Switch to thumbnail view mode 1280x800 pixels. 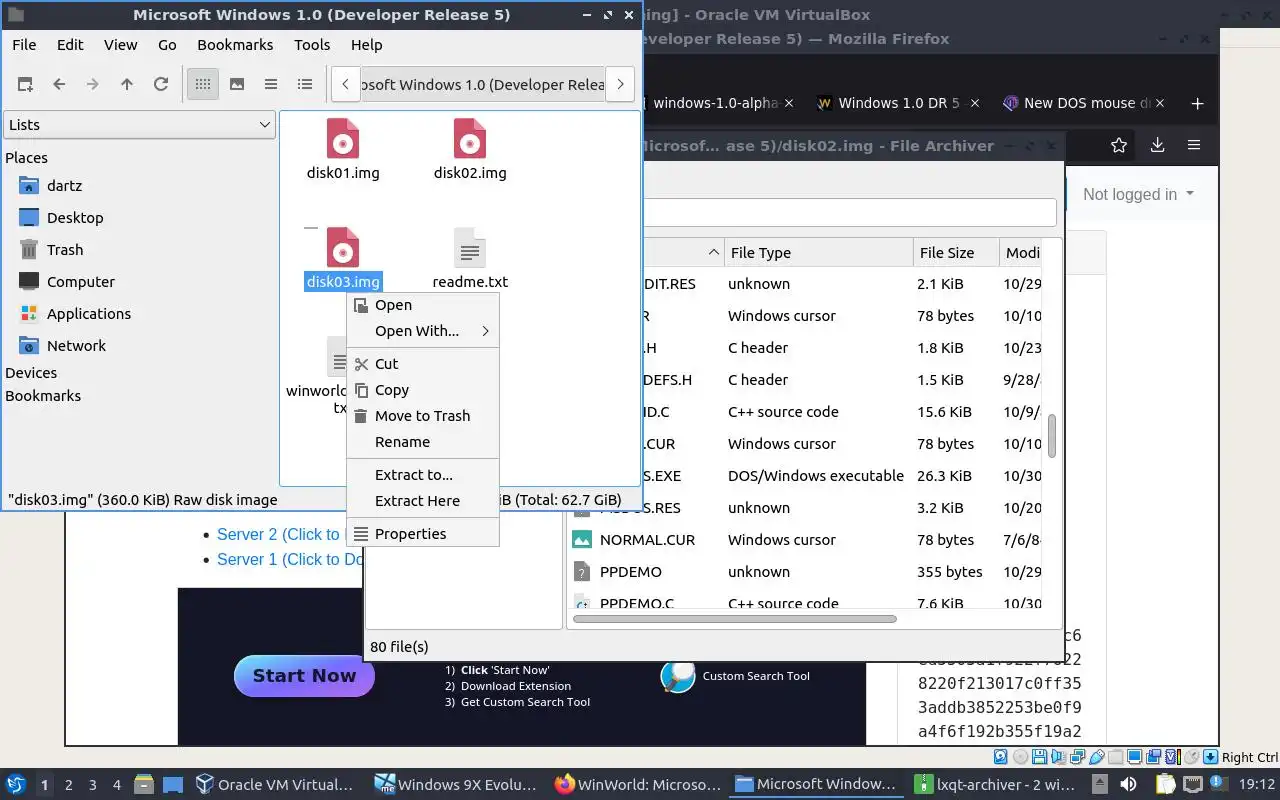pos(237,85)
